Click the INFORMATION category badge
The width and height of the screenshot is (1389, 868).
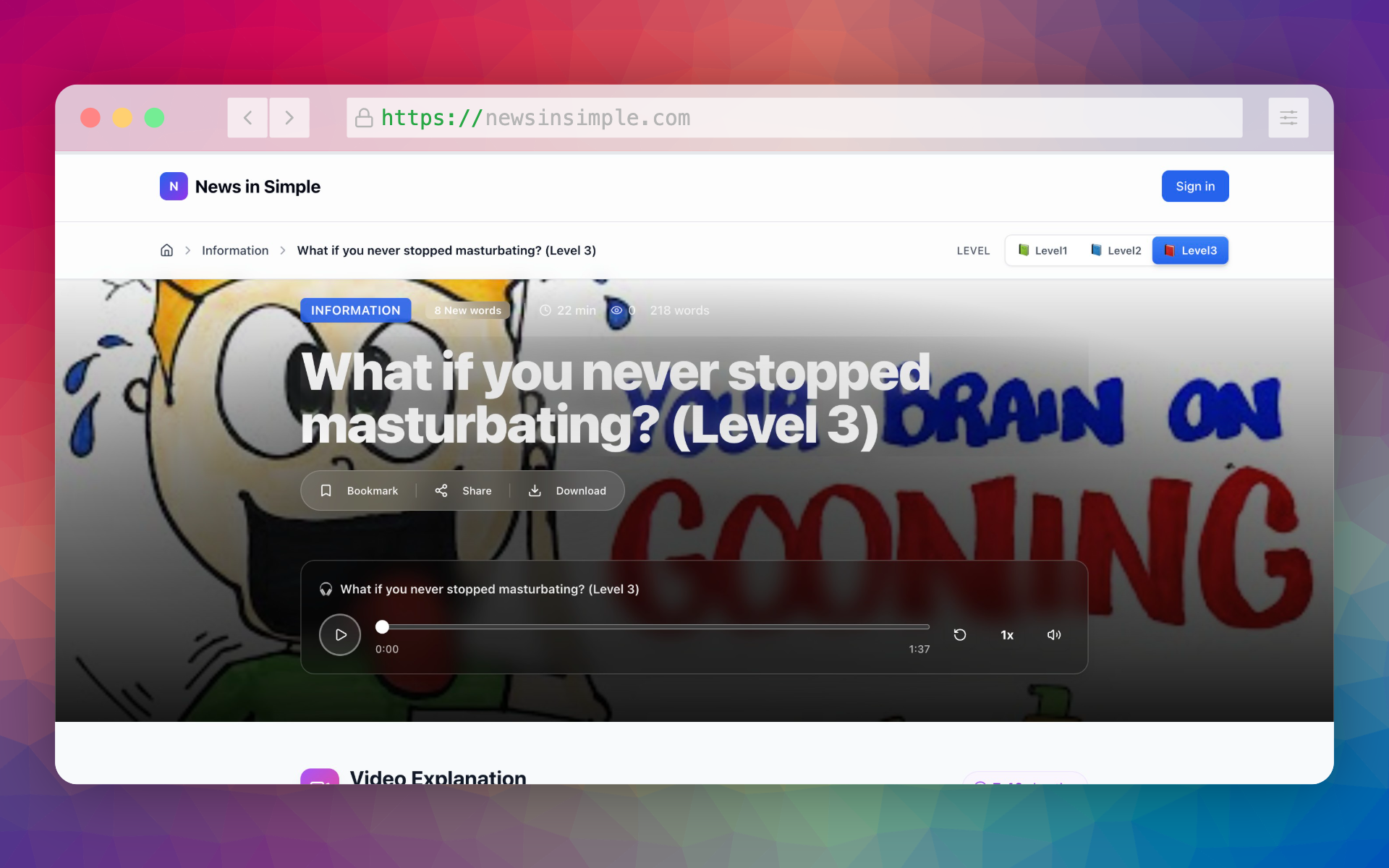click(x=355, y=310)
